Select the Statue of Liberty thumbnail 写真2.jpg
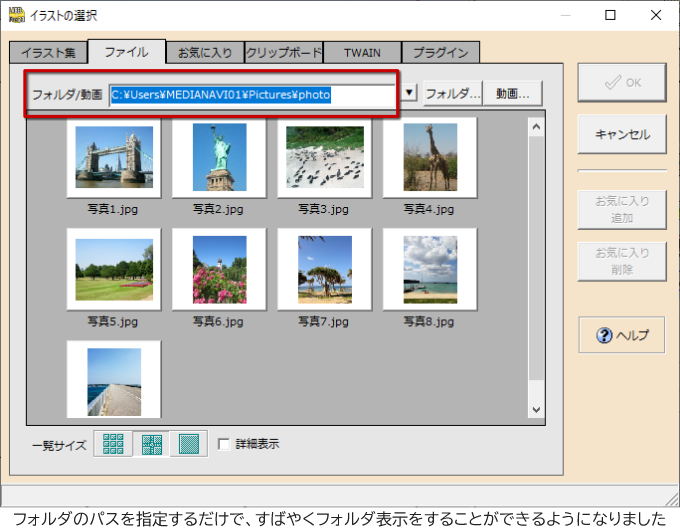The width and height of the screenshot is (680, 532). (x=219, y=158)
